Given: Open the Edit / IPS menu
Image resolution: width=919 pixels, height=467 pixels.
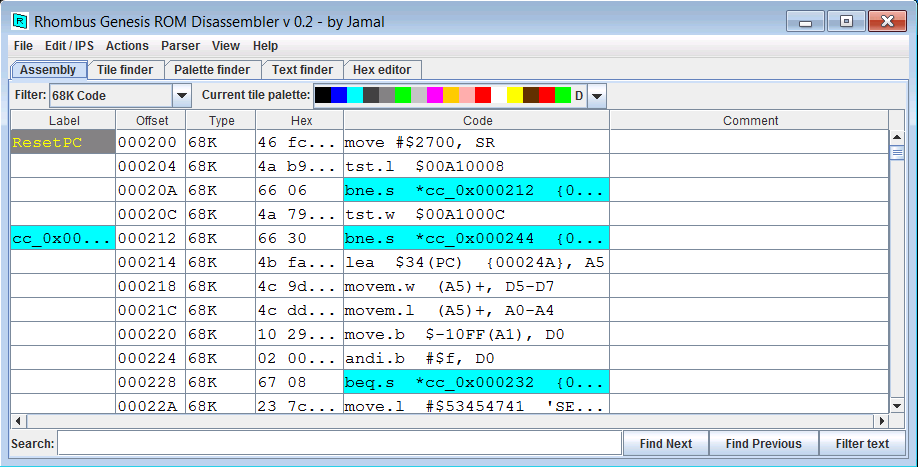Looking at the screenshot, I should pos(69,46).
